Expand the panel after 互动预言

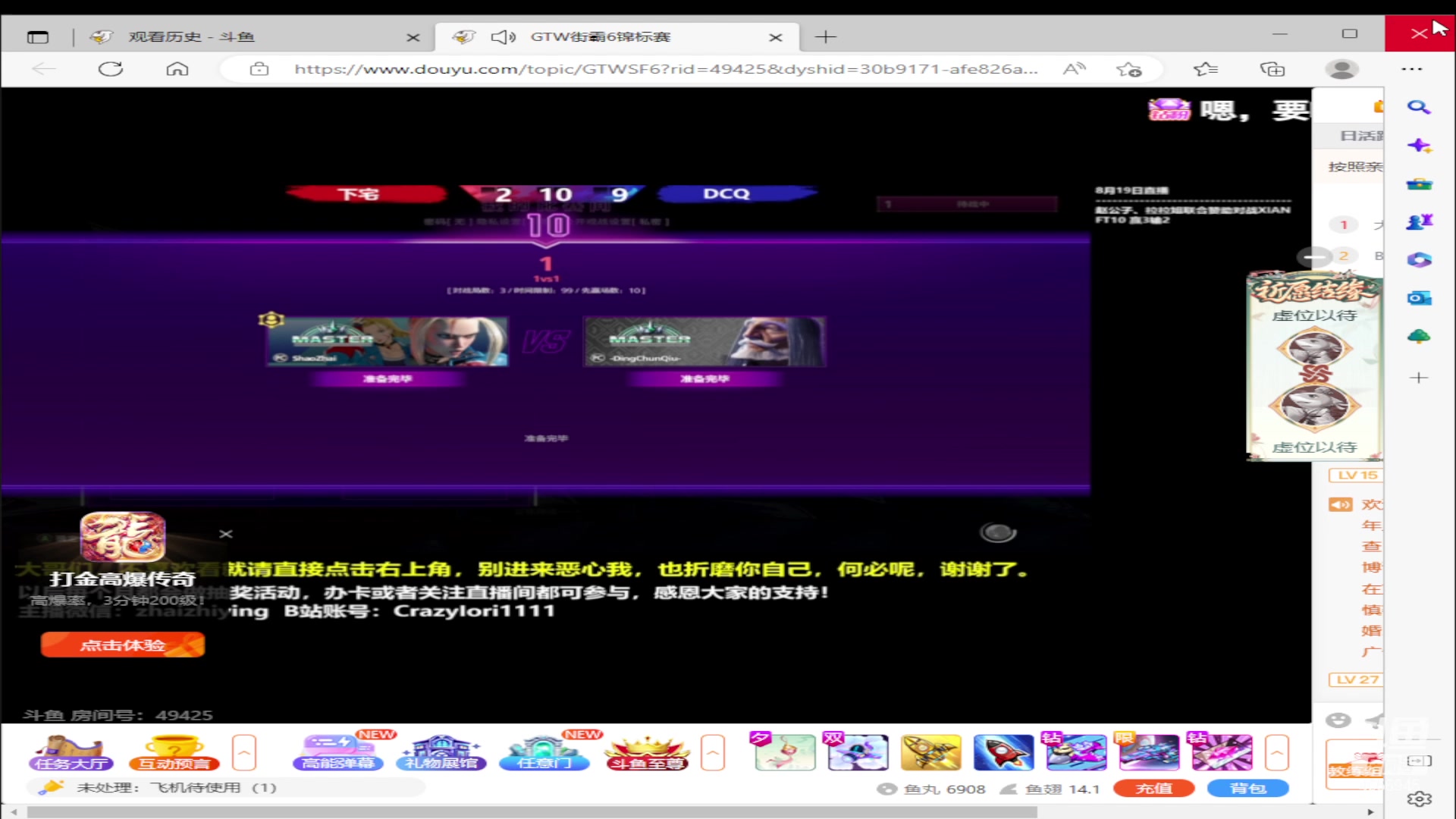coord(244,753)
